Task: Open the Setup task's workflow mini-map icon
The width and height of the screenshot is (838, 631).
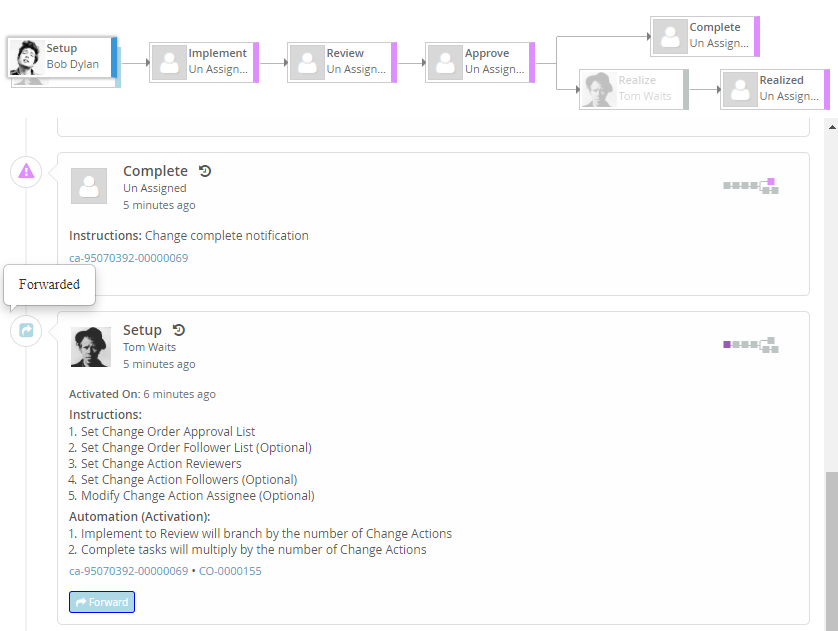Action: [750, 345]
